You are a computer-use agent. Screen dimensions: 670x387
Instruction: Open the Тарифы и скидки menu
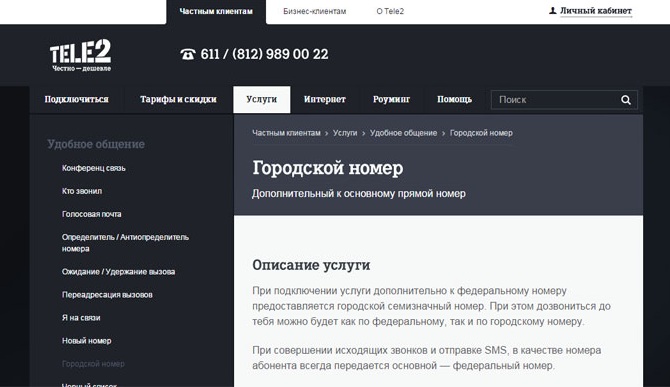click(x=178, y=100)
